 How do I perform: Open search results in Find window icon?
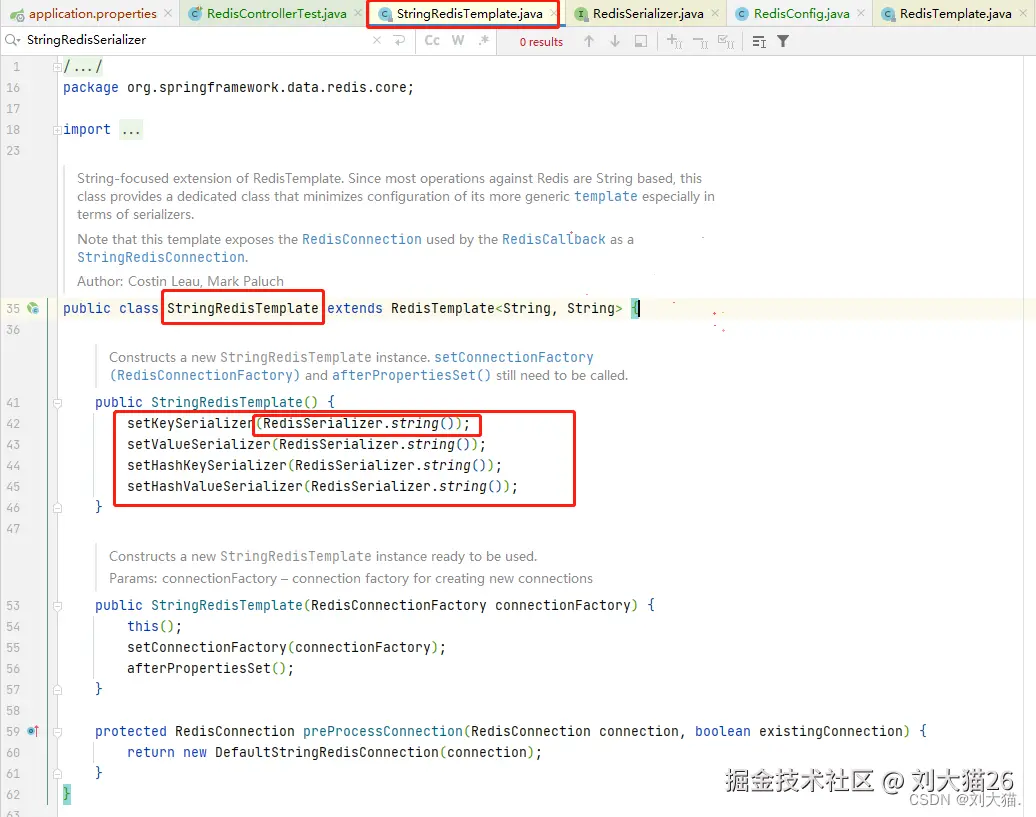759,42
